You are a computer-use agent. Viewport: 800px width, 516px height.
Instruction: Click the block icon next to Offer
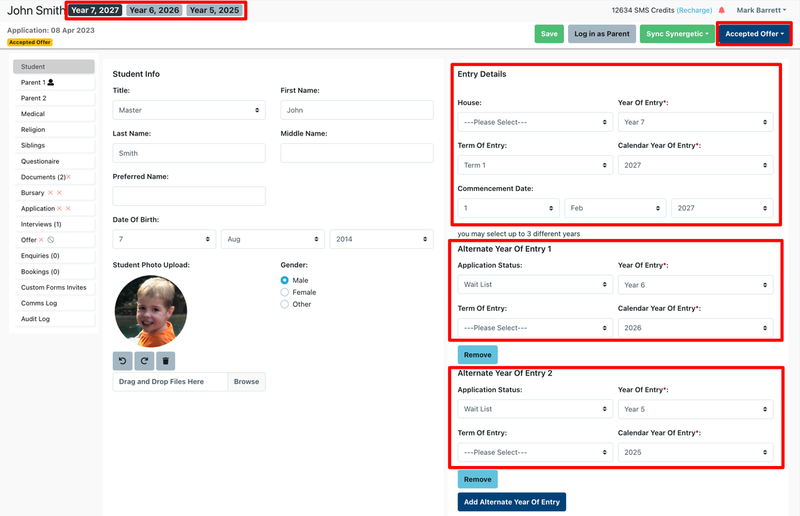51,240
